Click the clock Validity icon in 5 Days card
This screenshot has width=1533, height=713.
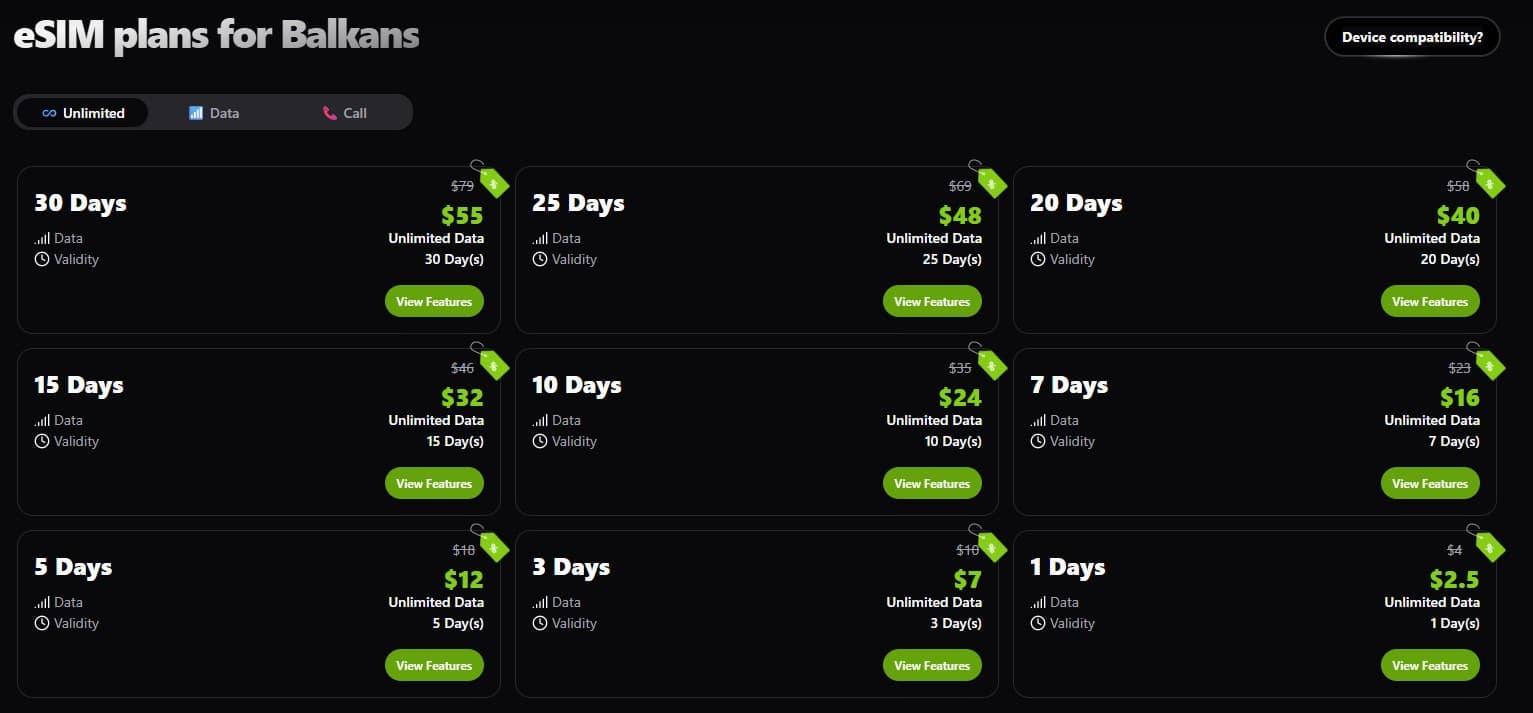click(42, 623)
